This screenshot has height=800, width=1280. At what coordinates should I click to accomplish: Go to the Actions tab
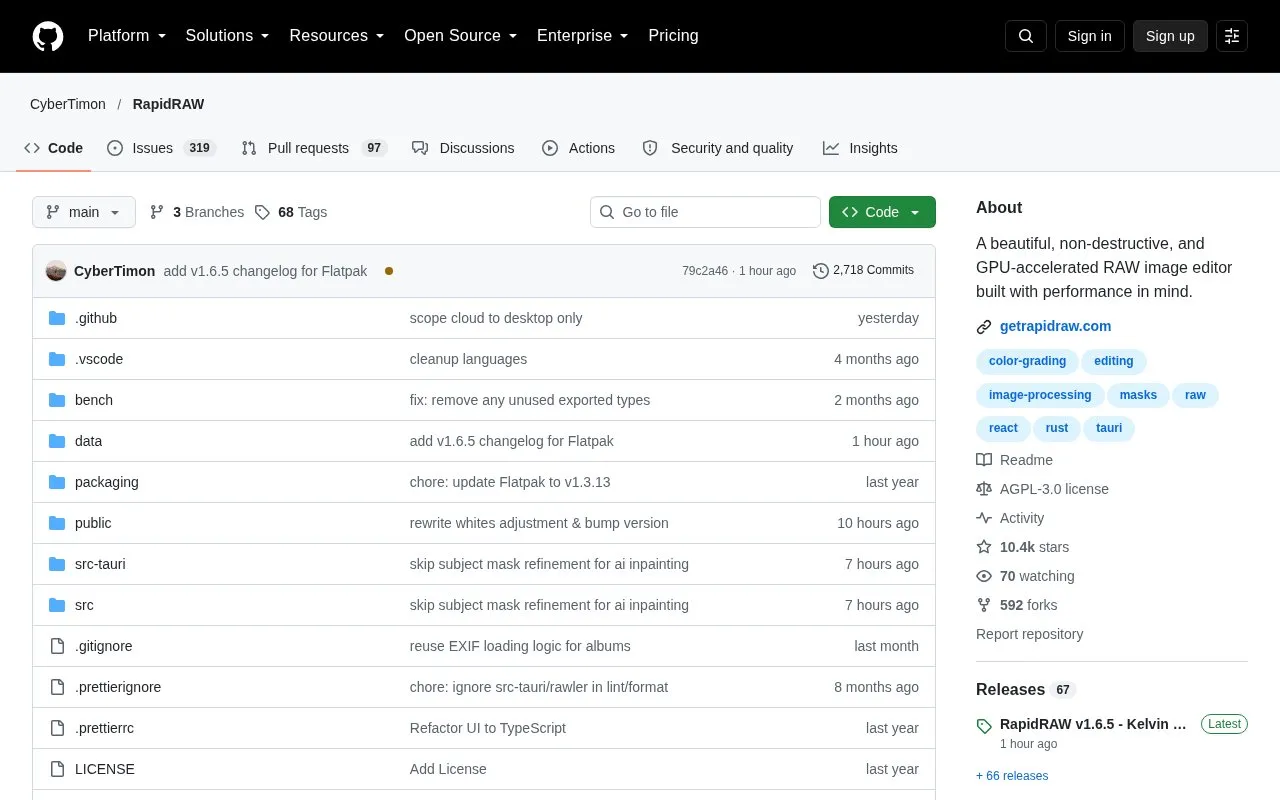click(578, 148)
